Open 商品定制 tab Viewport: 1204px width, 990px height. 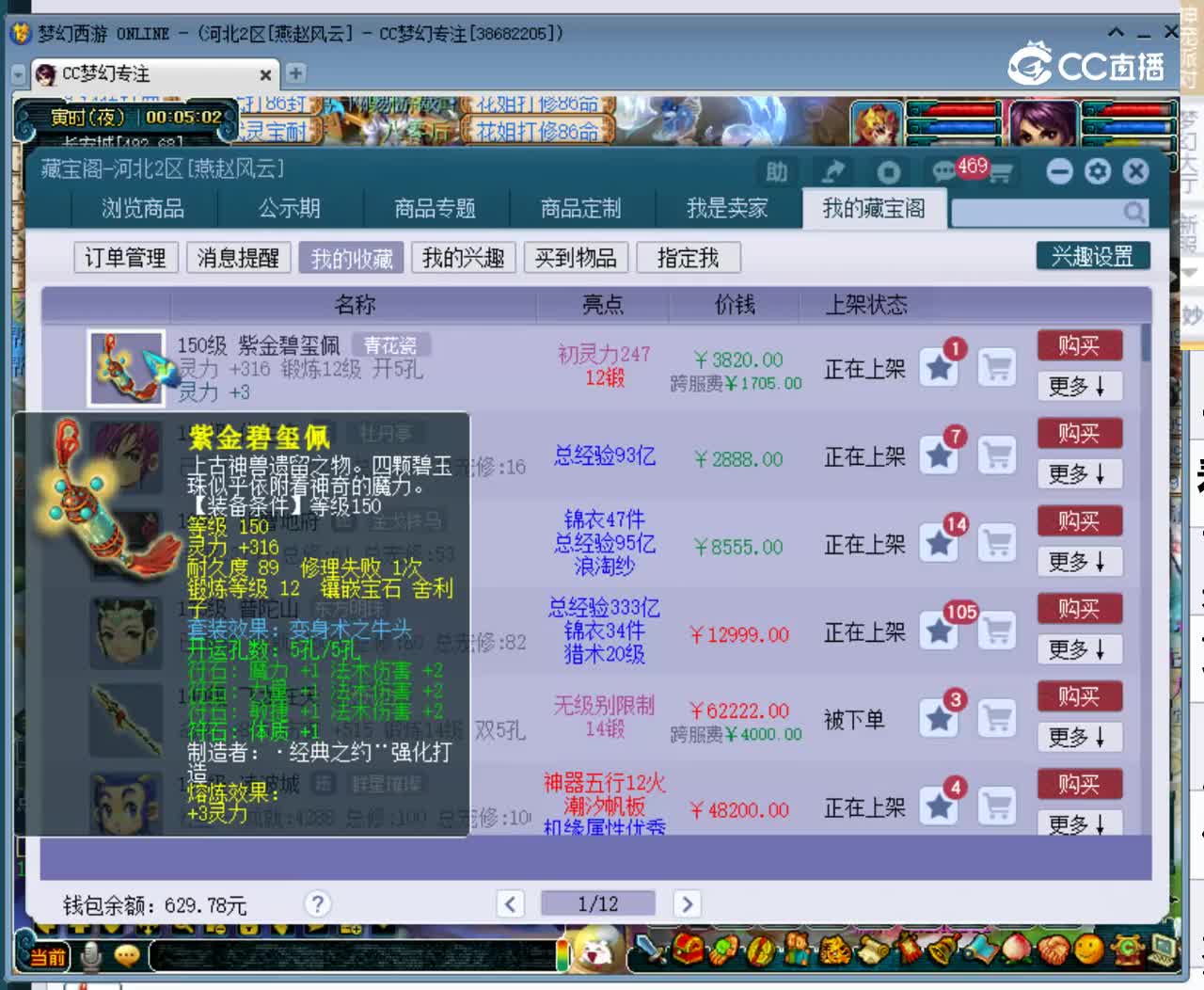581,208
